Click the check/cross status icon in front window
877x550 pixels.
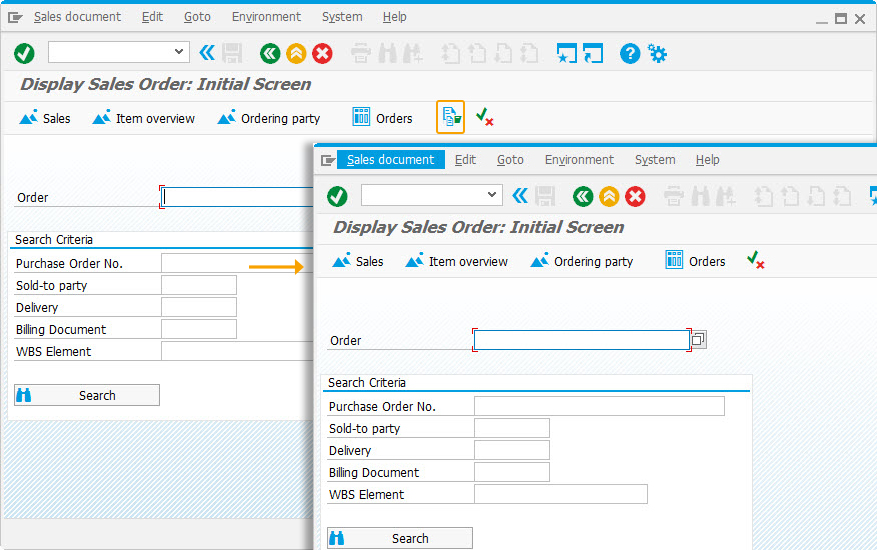[x=756, y=260]
